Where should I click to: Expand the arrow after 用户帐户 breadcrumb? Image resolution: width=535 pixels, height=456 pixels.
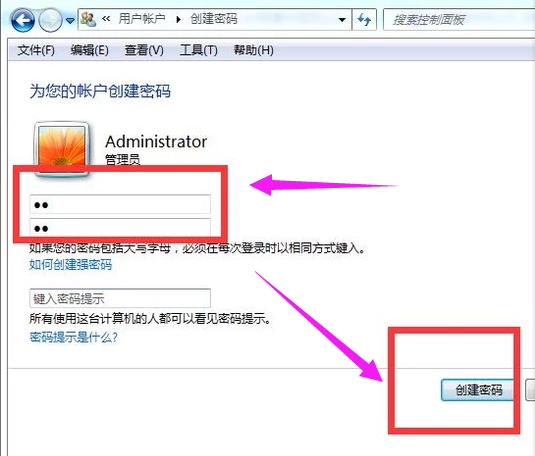coord(178,19)
